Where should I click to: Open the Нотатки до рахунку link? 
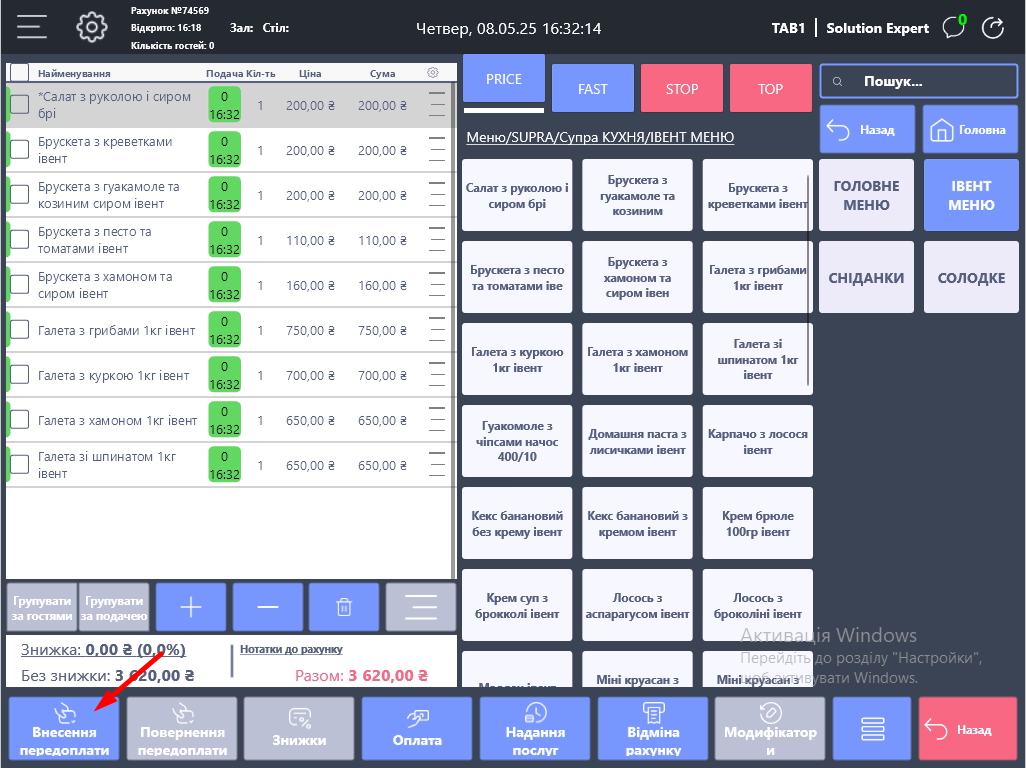(291, 649)
